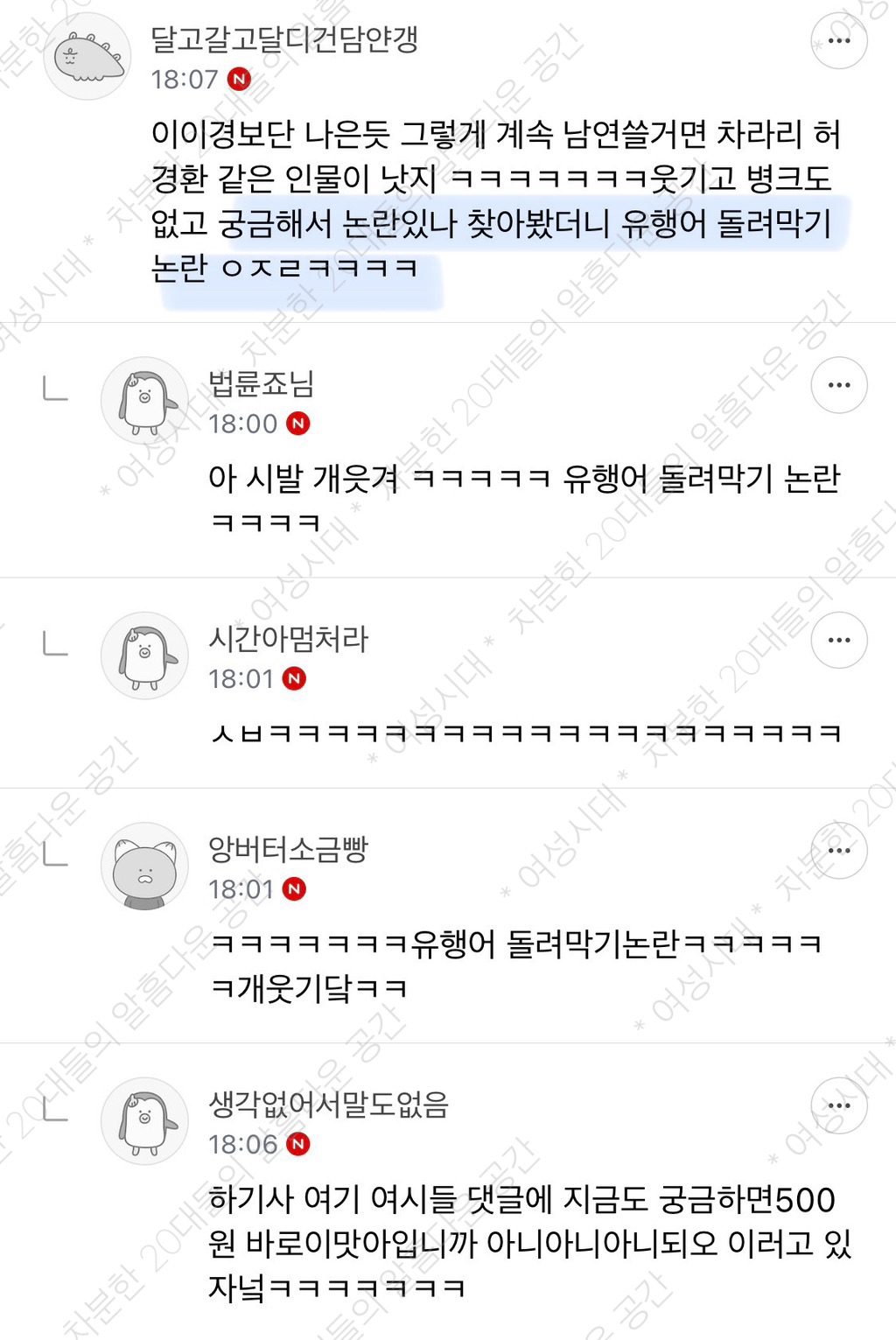The image size is (896, 1340).
Task: Open more options for 생각없어서말도없음's reply
Action: point(839,1105)
